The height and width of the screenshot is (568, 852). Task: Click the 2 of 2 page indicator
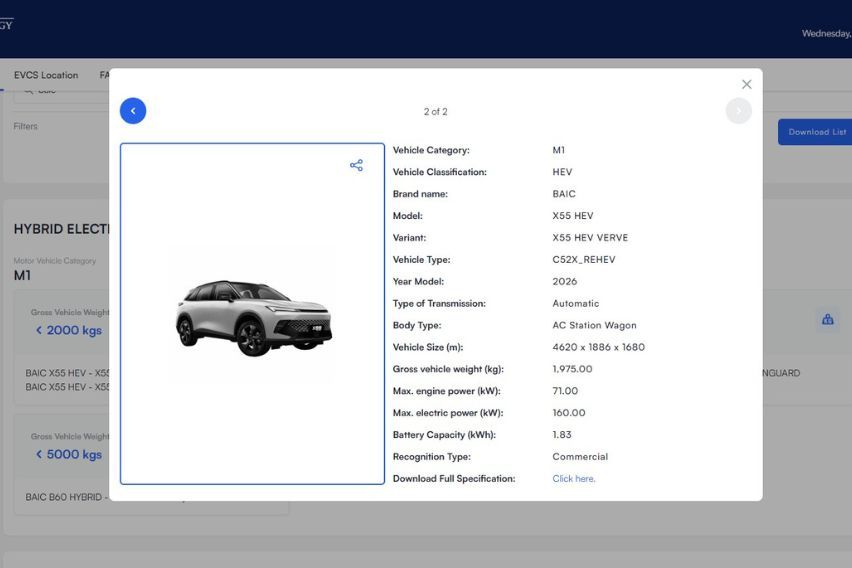(x=436, y=111)
